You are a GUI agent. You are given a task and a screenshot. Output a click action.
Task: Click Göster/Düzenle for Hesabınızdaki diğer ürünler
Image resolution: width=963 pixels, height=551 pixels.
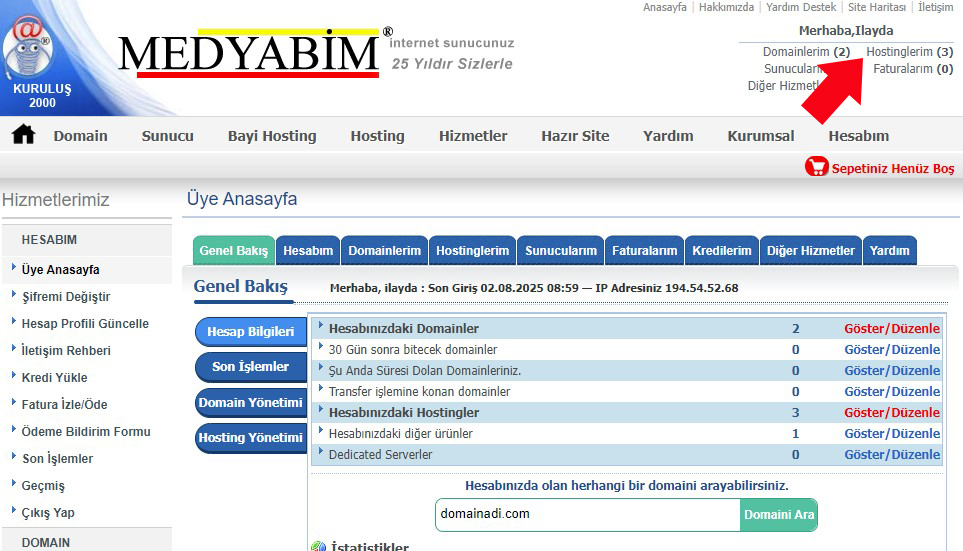[x=892, y=434]
